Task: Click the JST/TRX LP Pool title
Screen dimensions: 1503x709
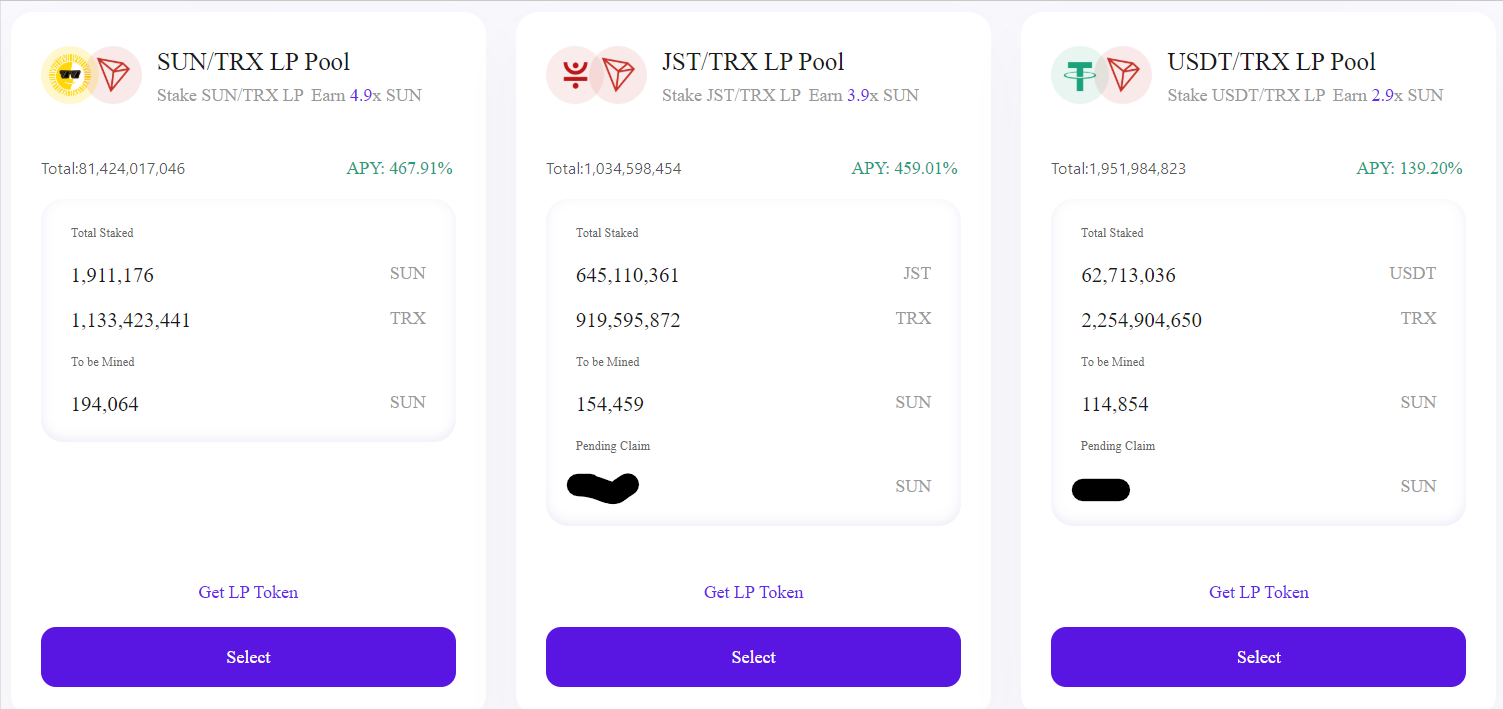Action: click(753, 62)
